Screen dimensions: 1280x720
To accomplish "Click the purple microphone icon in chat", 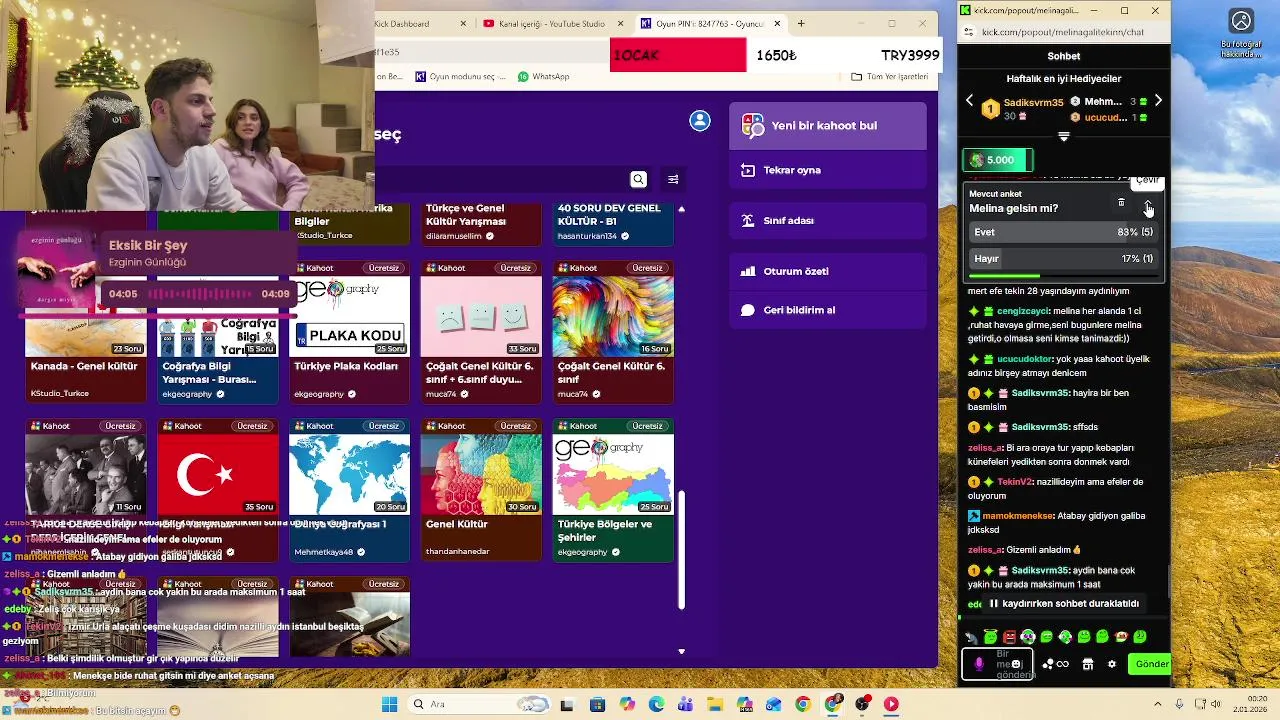I will coord(979,664).
